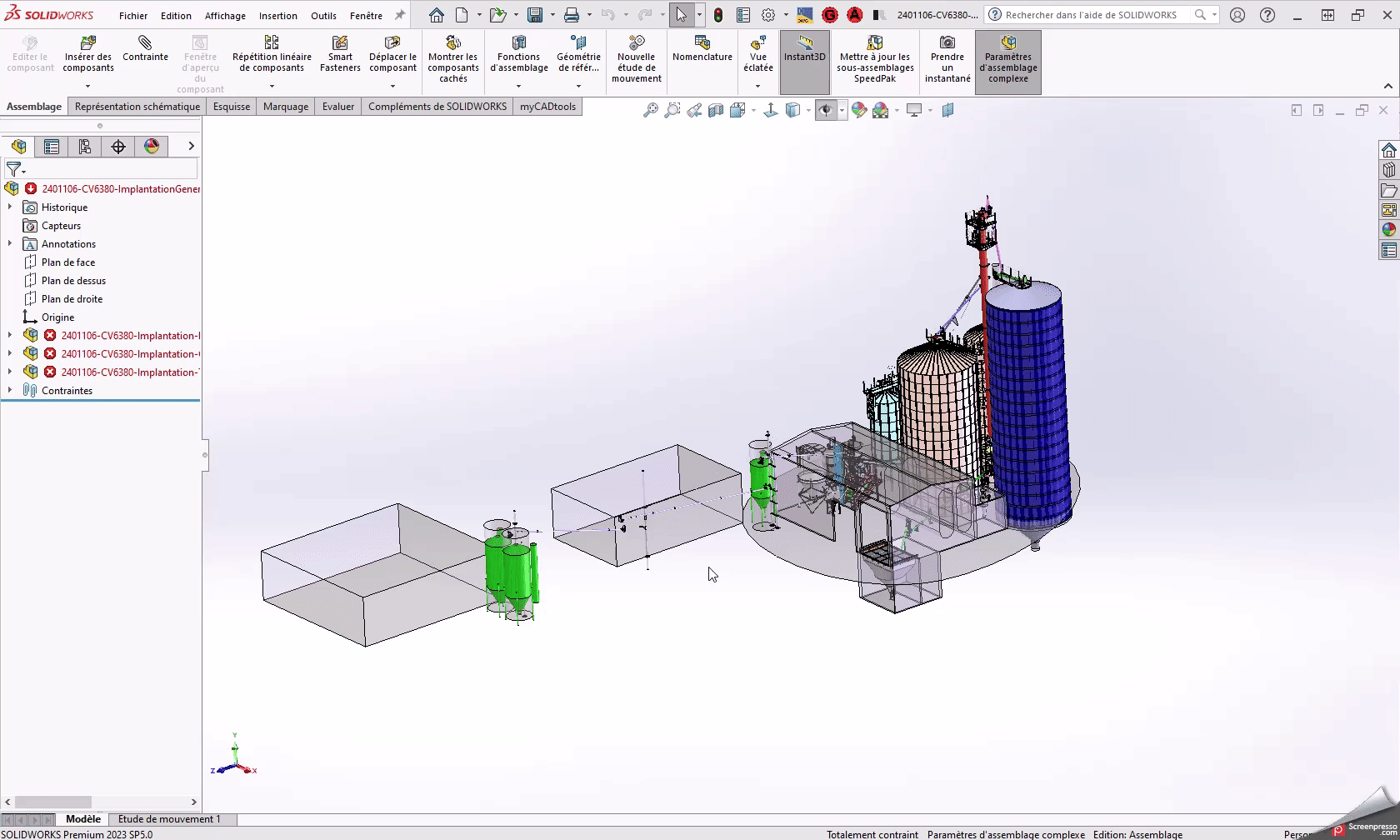Screen dimensions: 1400x840
Task: Click Rebuild traffic light icon
Action: 718,15
